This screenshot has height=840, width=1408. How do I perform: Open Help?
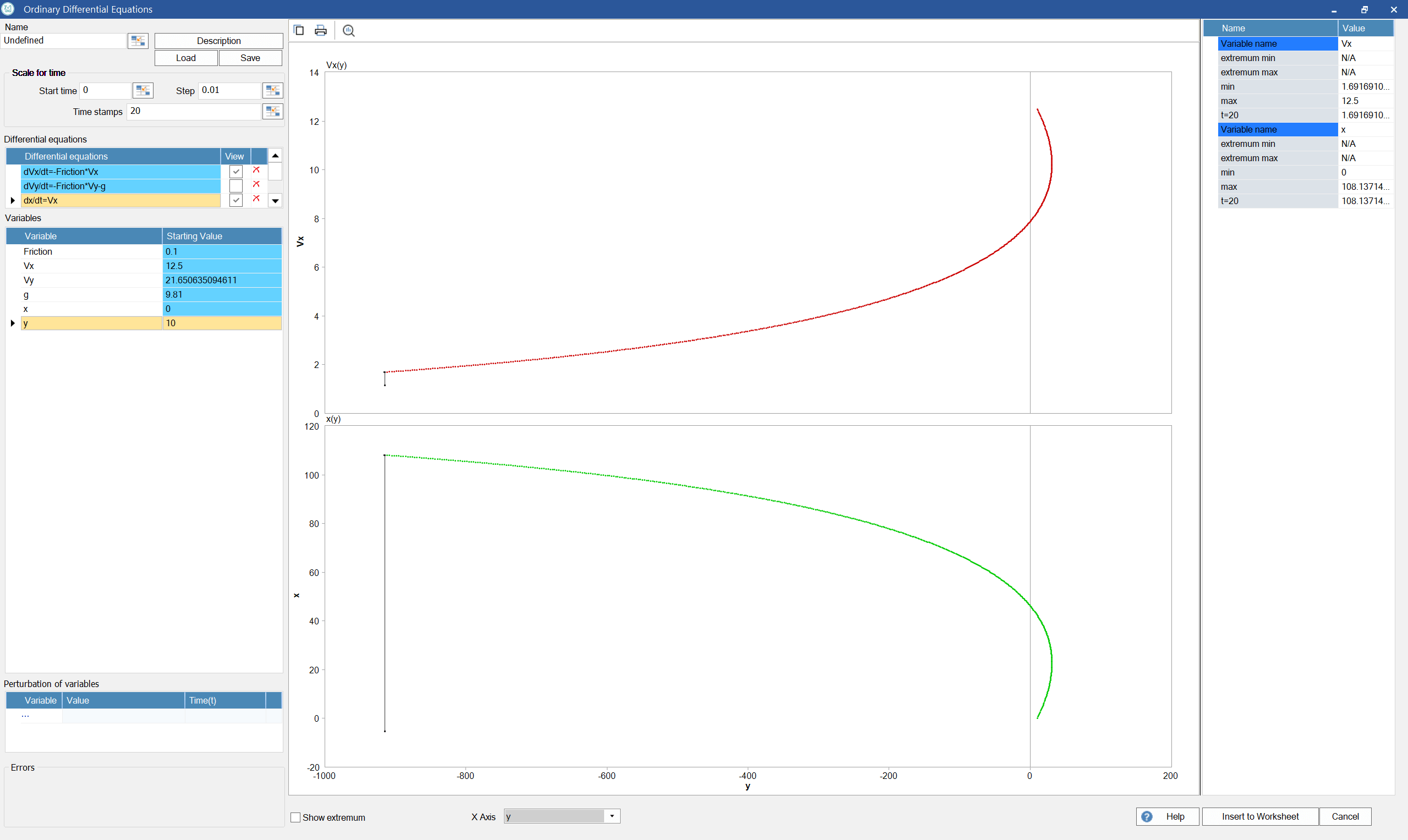(1167, 816)
